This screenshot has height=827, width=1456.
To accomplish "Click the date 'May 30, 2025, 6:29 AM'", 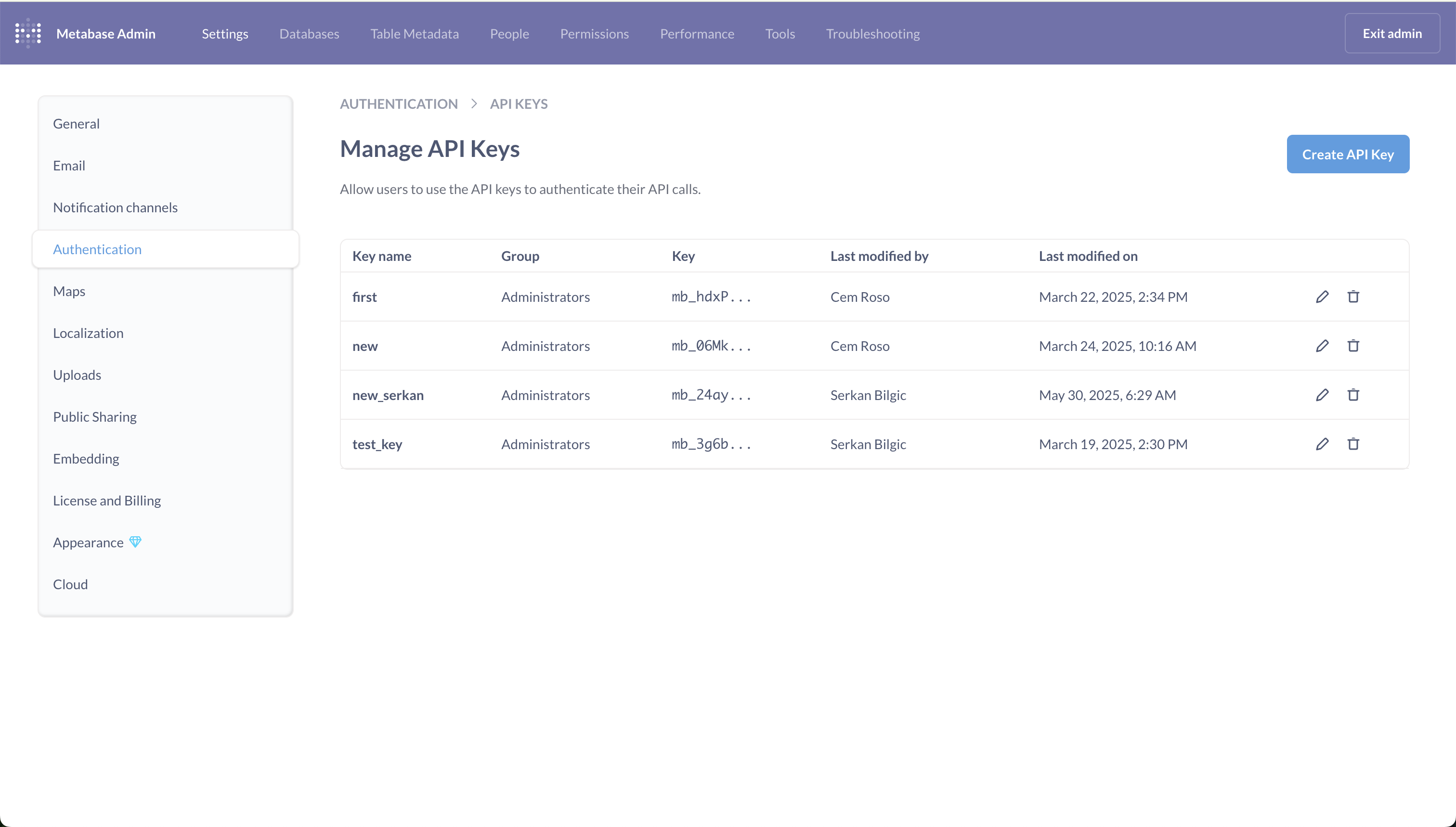I will 1107,395.
